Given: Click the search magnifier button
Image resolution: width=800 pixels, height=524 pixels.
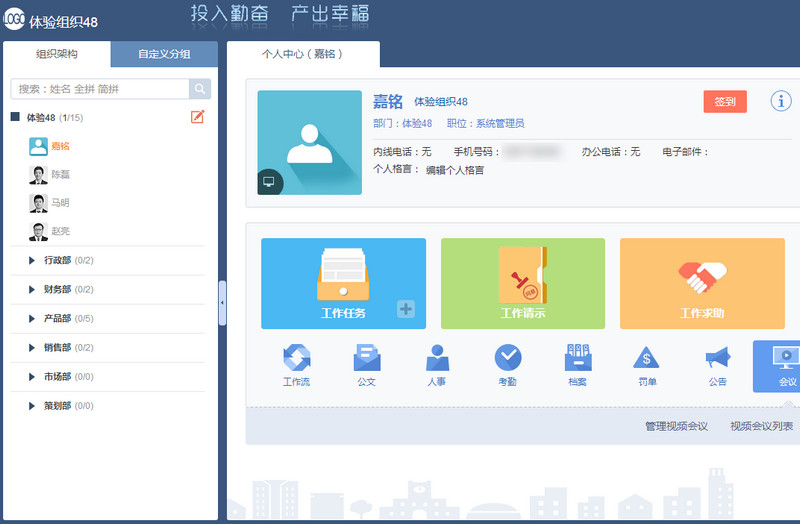Looking at the screenshot, I should 200,89.
